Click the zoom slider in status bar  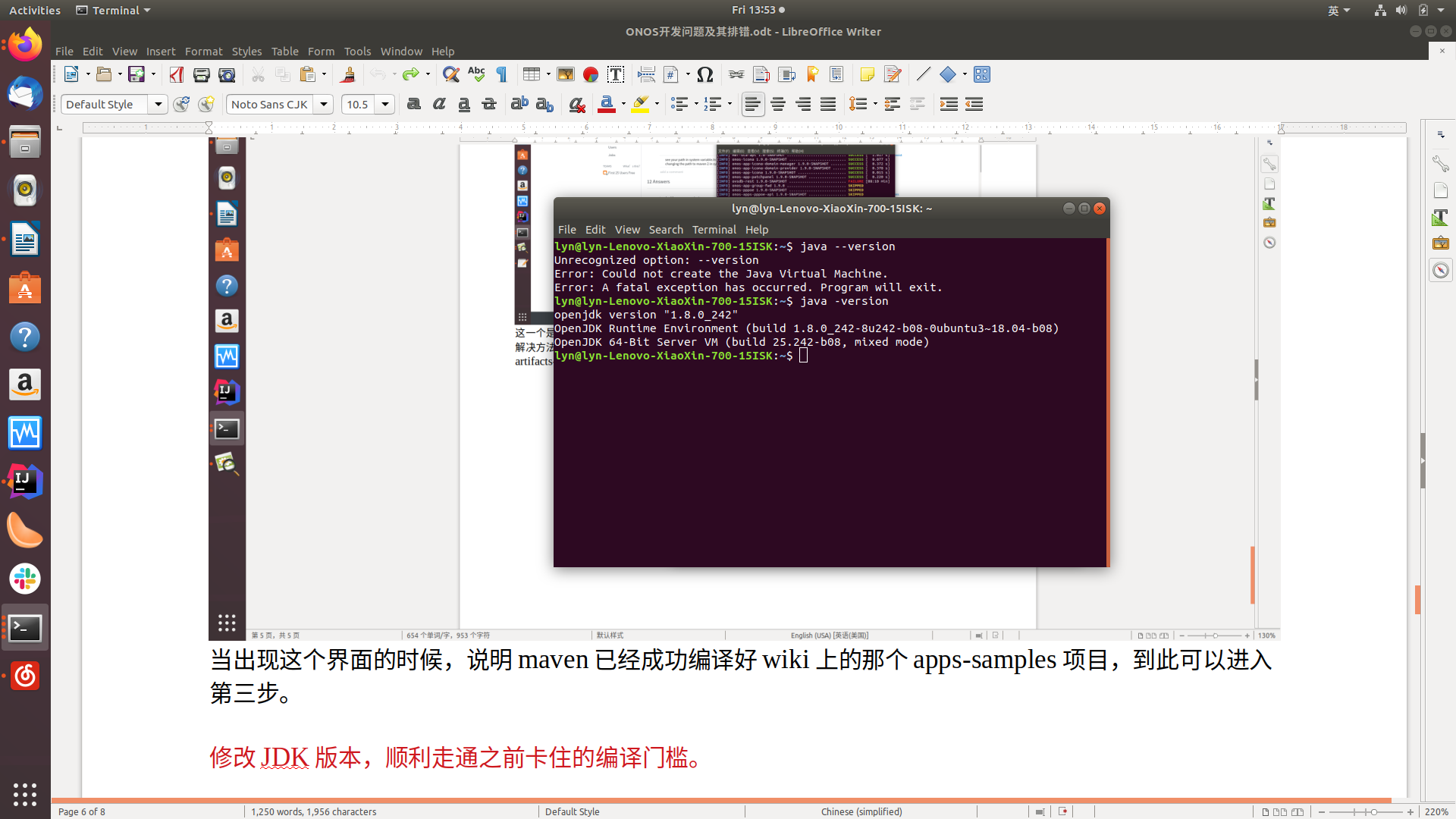(1373, 811)
